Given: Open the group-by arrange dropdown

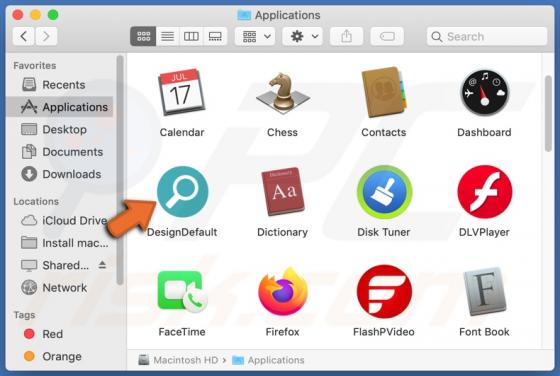Looking at the screenshot, I should coord(255,36).
